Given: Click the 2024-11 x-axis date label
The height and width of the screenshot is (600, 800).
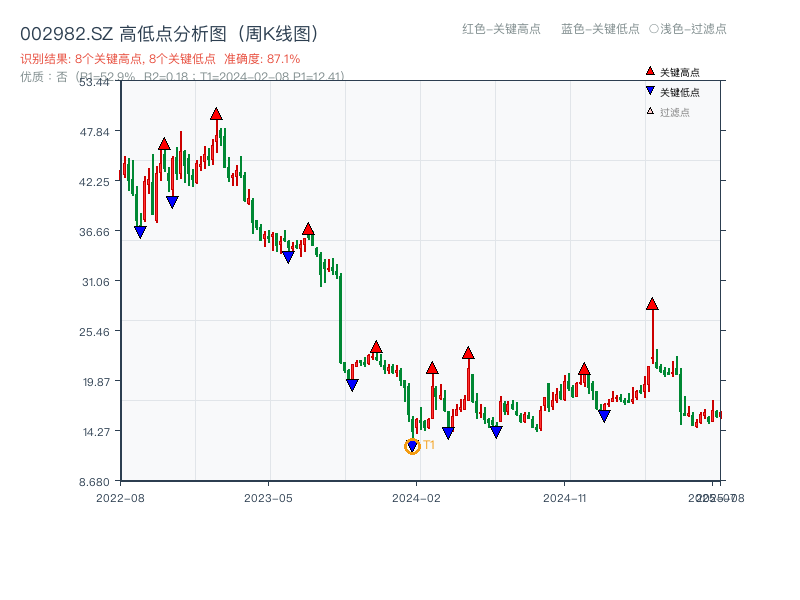Looking at the screenshot, I should coord(564,498).
